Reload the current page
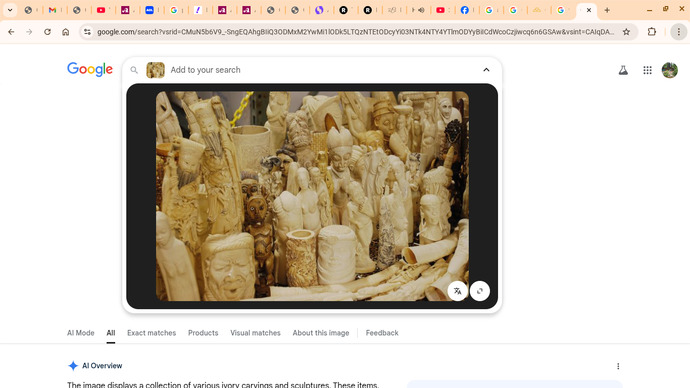Image resolution: width=690 pixels, height=388 pixels. (48, 32)
